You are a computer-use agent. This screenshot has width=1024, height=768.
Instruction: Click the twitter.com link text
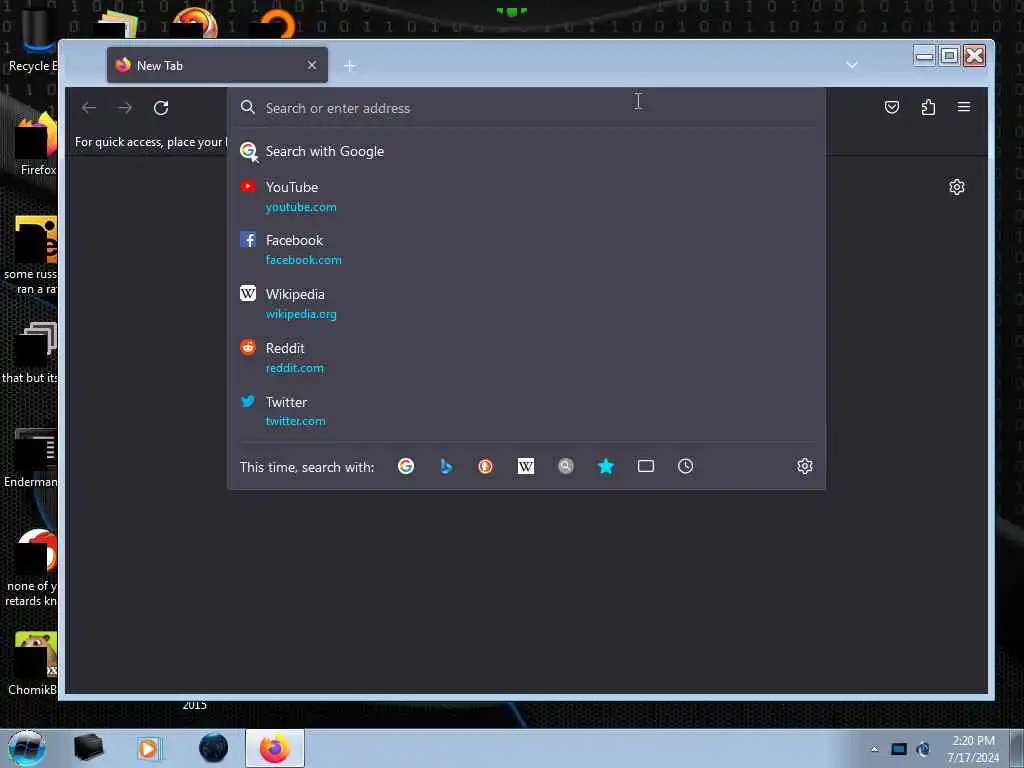[x=296, y=421]
